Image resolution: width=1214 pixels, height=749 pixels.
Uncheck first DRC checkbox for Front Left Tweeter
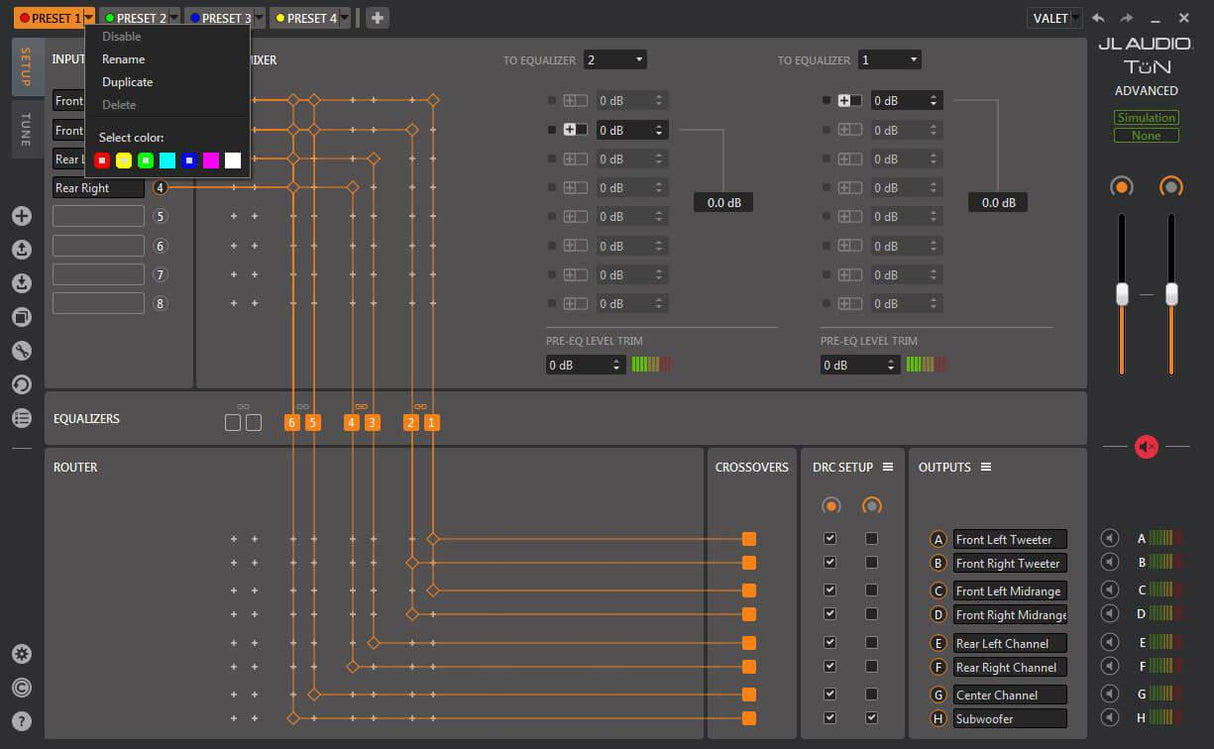point(829,538)
